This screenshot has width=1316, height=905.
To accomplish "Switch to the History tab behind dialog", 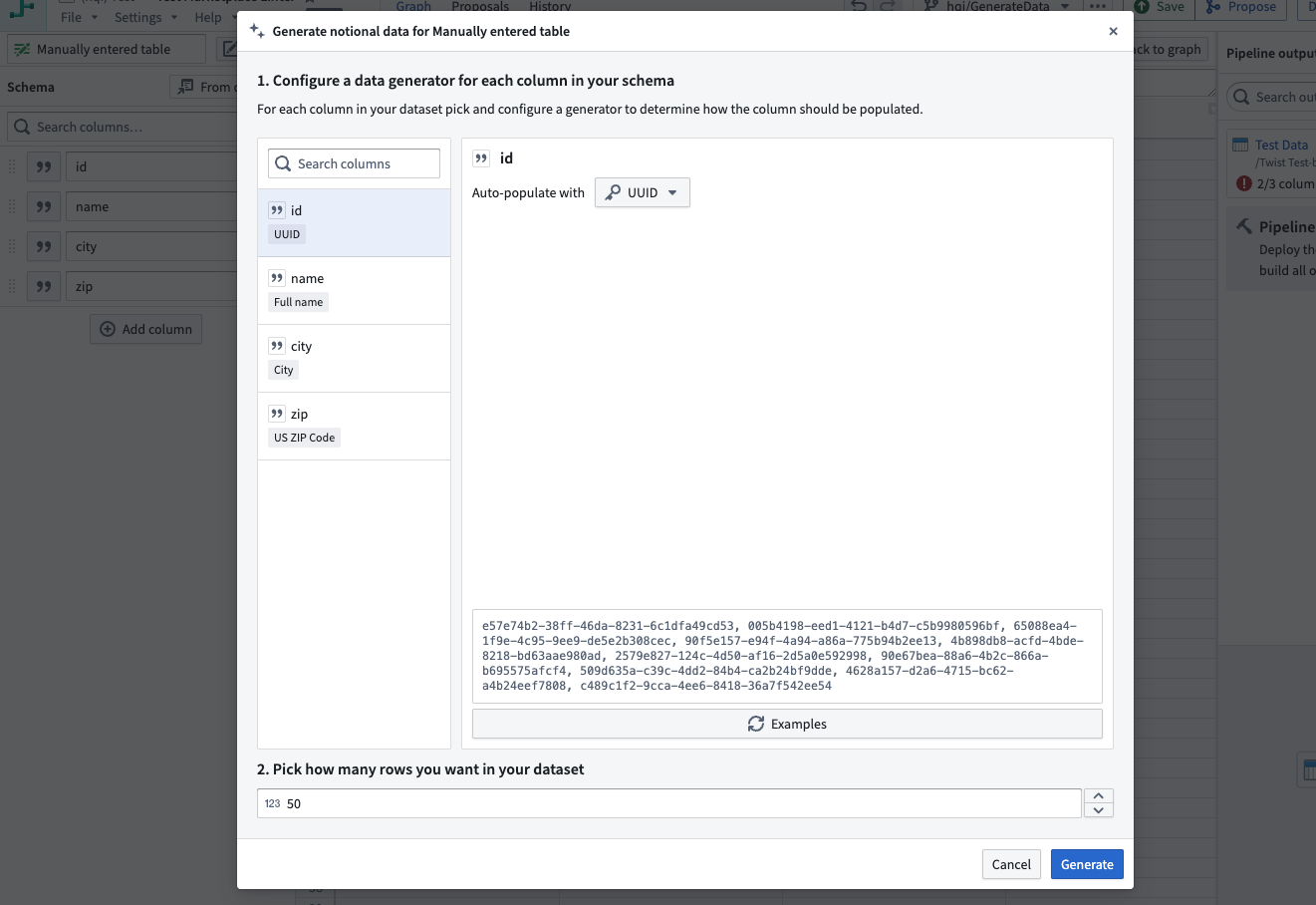I will [x=550, y=6].
